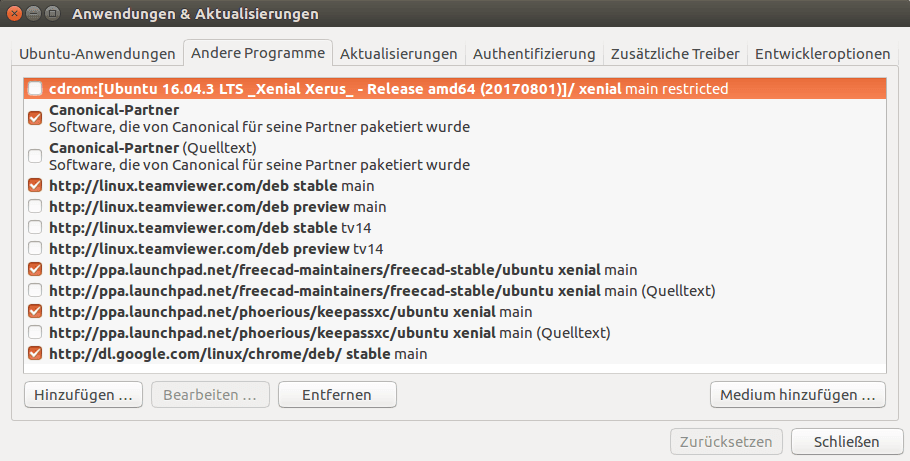Screen dimensions: 910x461
Task: Enable the cdrom Ubuntu 16.04.3 source checkbox
Action: coord(35,89)
